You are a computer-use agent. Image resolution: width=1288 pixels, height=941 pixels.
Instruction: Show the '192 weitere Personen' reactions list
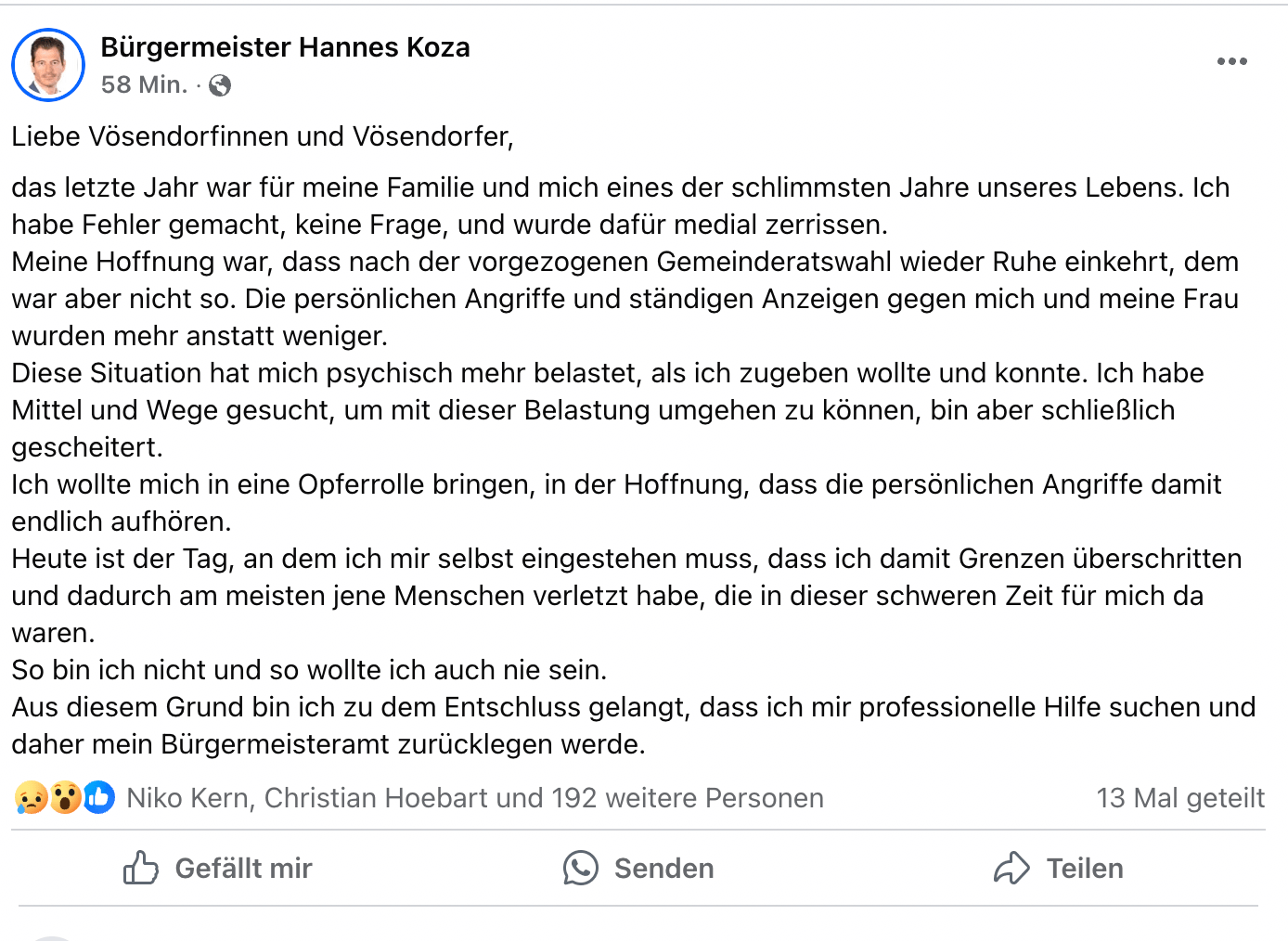[x=687, y=798]
